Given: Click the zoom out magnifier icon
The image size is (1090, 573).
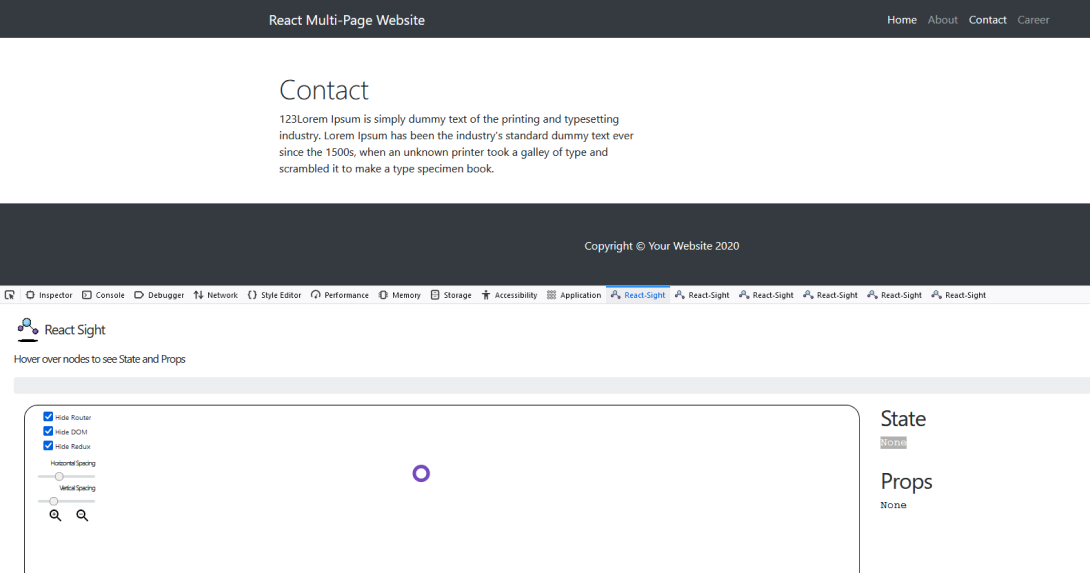Looking at the screenshot, I should (82, 515).
